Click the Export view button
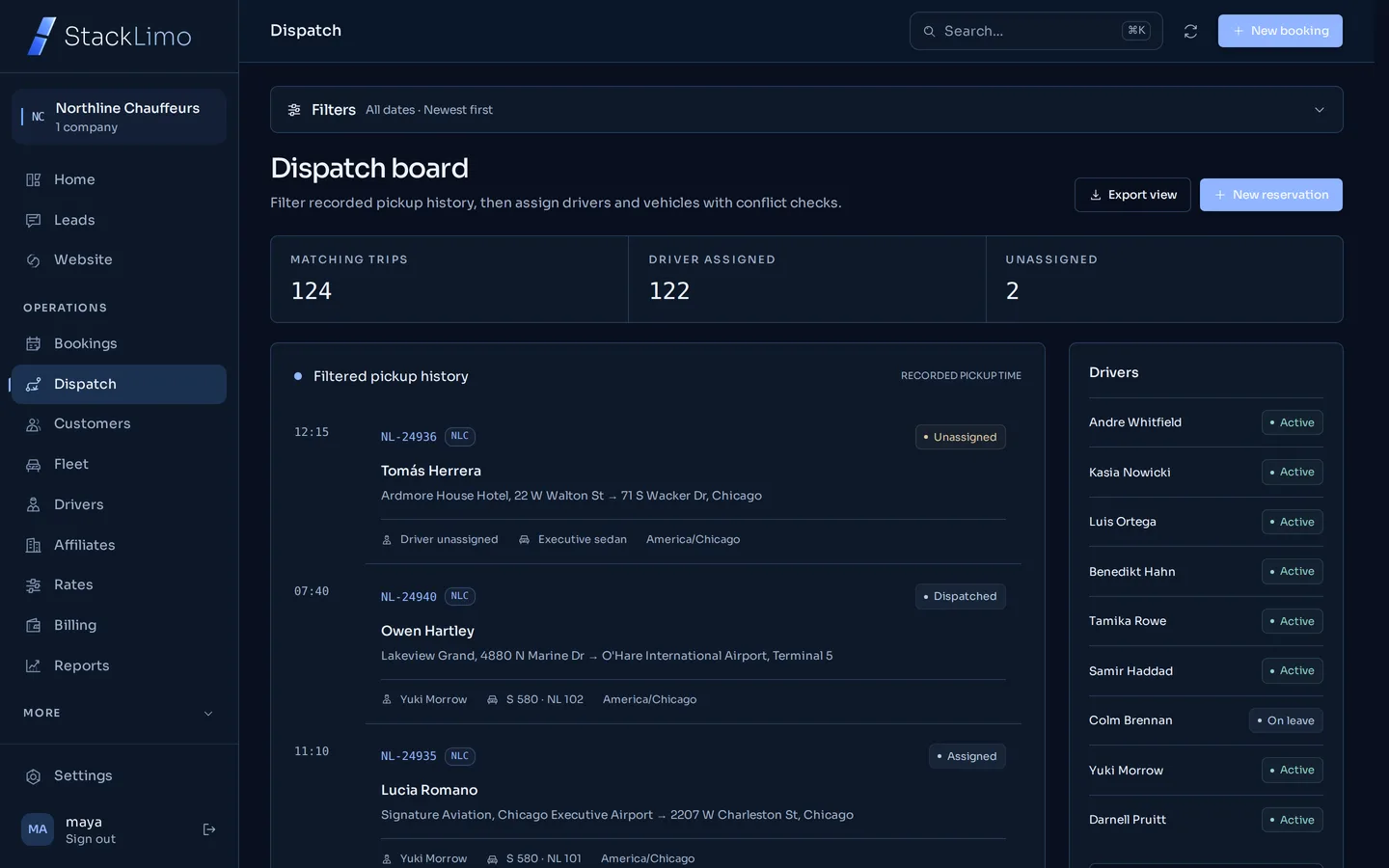 pyautogui.click(x=1132, y=195)
